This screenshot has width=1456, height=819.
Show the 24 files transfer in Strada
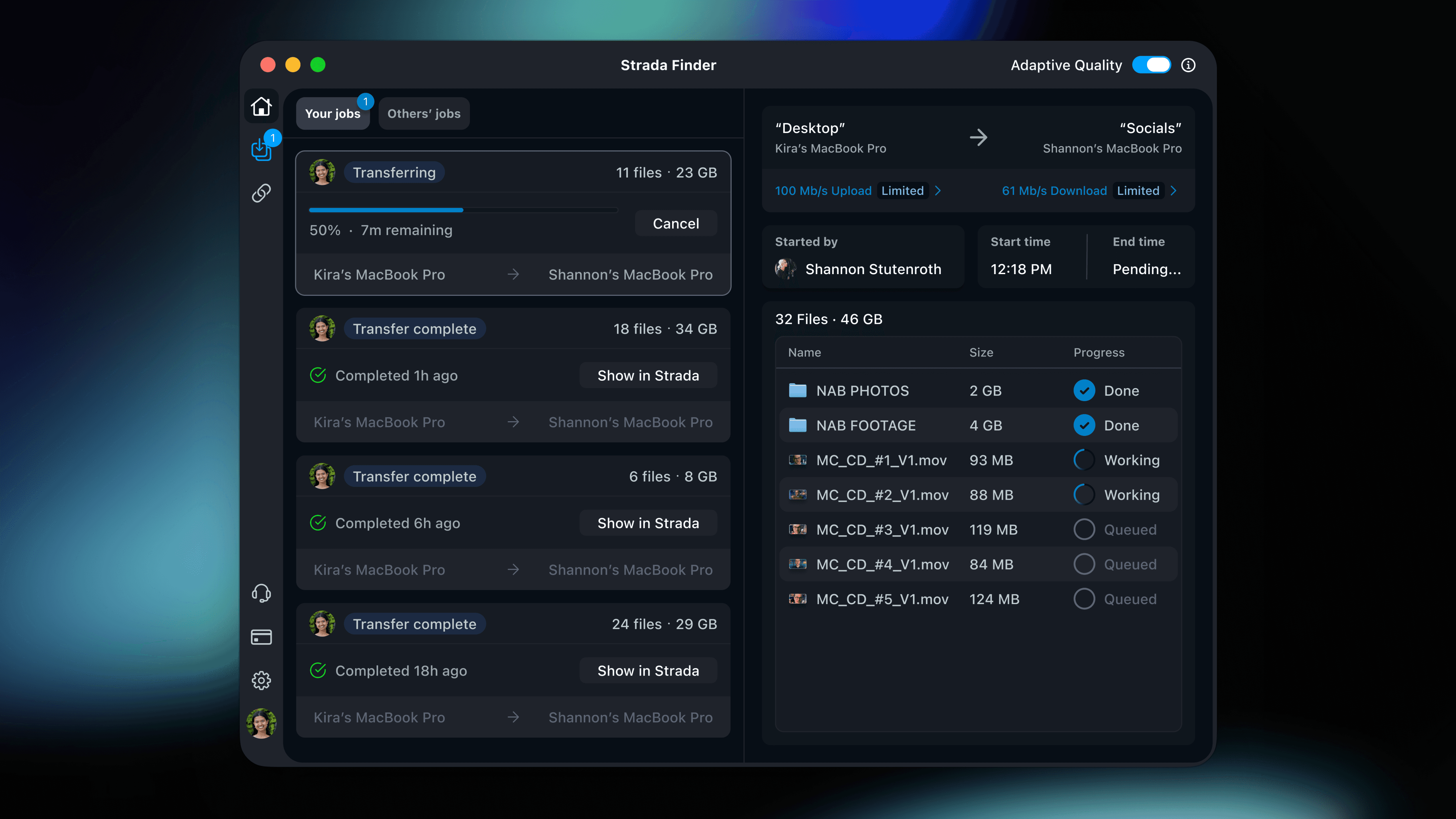[648, 671]
